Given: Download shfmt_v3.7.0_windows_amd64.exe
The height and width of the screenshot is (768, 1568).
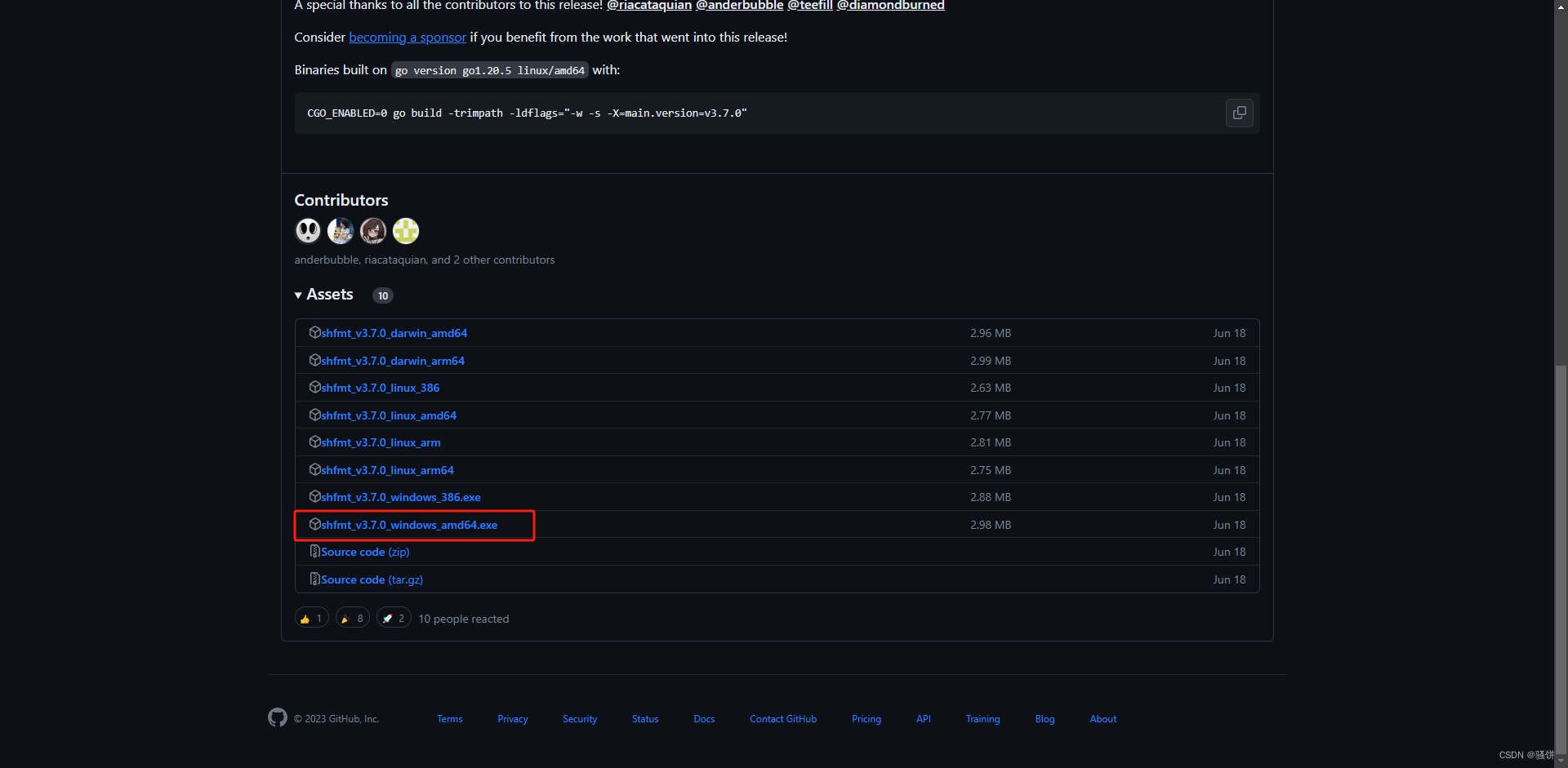Looking at the screenshot, I should [x=409, y=525].
